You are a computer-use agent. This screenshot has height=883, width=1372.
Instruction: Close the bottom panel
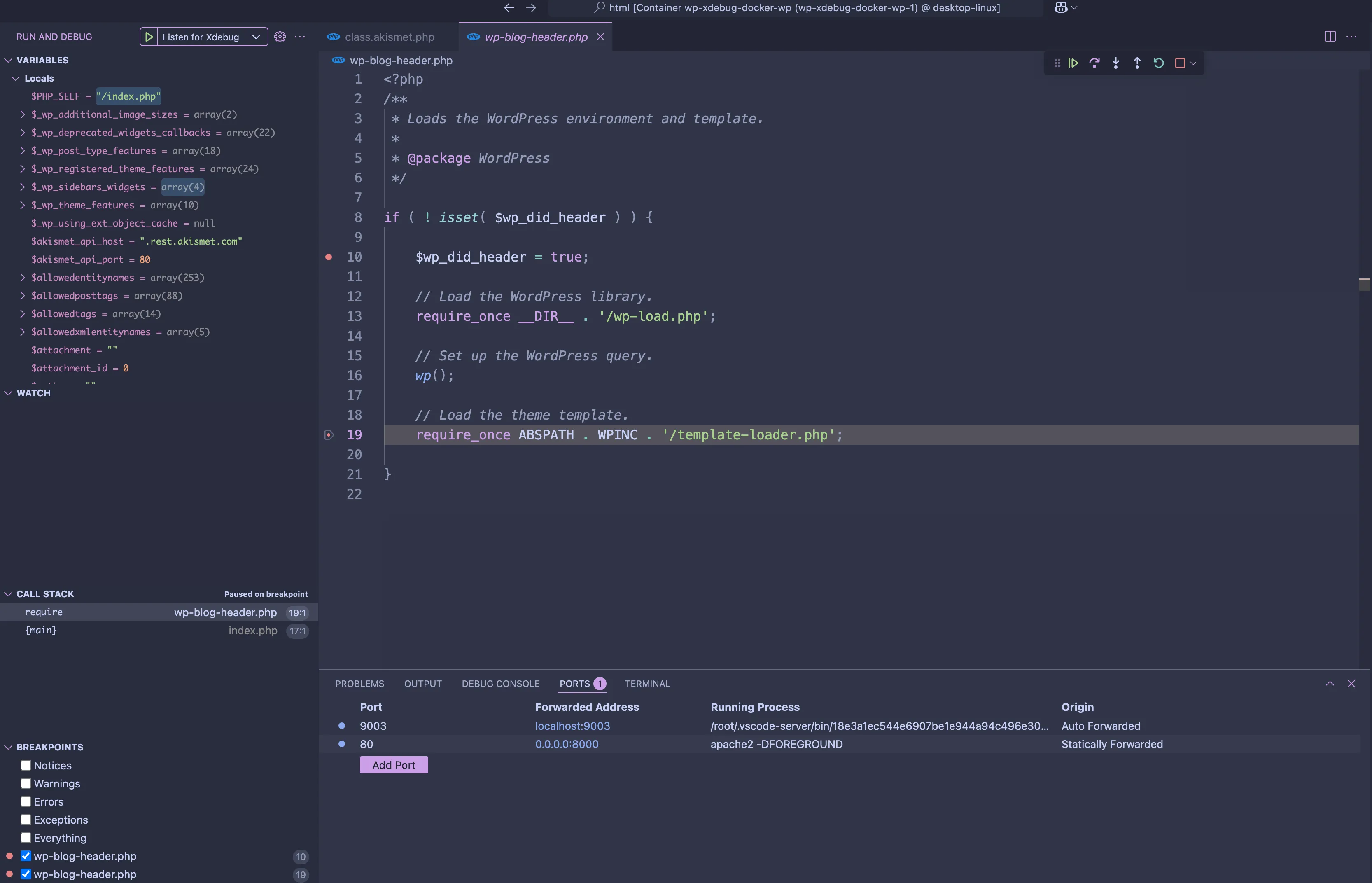(1351, 684)
